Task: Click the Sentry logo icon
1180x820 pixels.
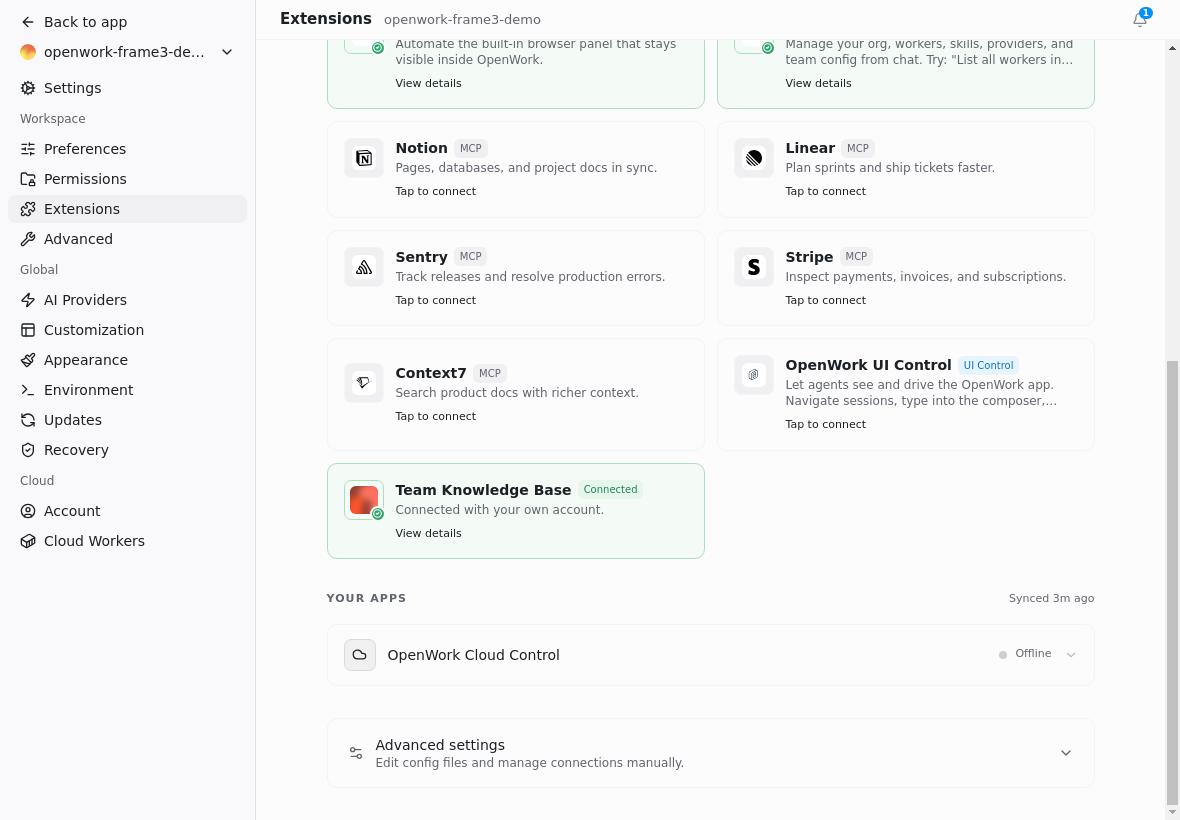Action: coord(364,267)
